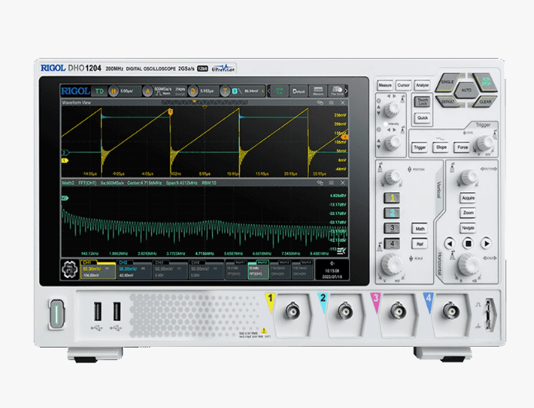534x408 pixels.
Task: Click the power button on the front panel
Action: tap(57, 314)
